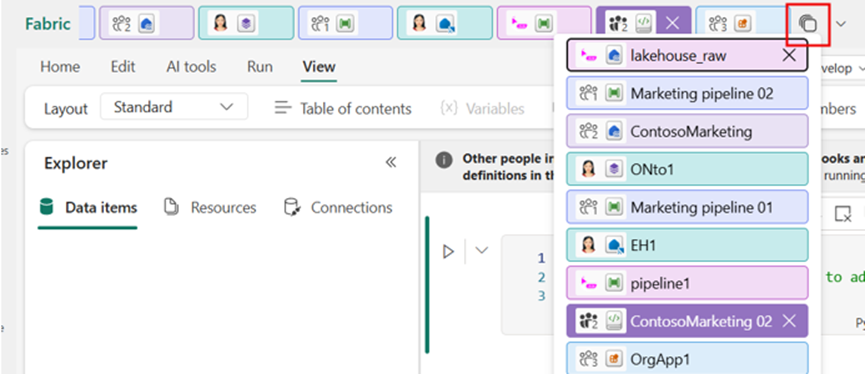This screenshot has width=865, height=374.
Task: Select ONto1 from the open tabs list
Action: 687,169
